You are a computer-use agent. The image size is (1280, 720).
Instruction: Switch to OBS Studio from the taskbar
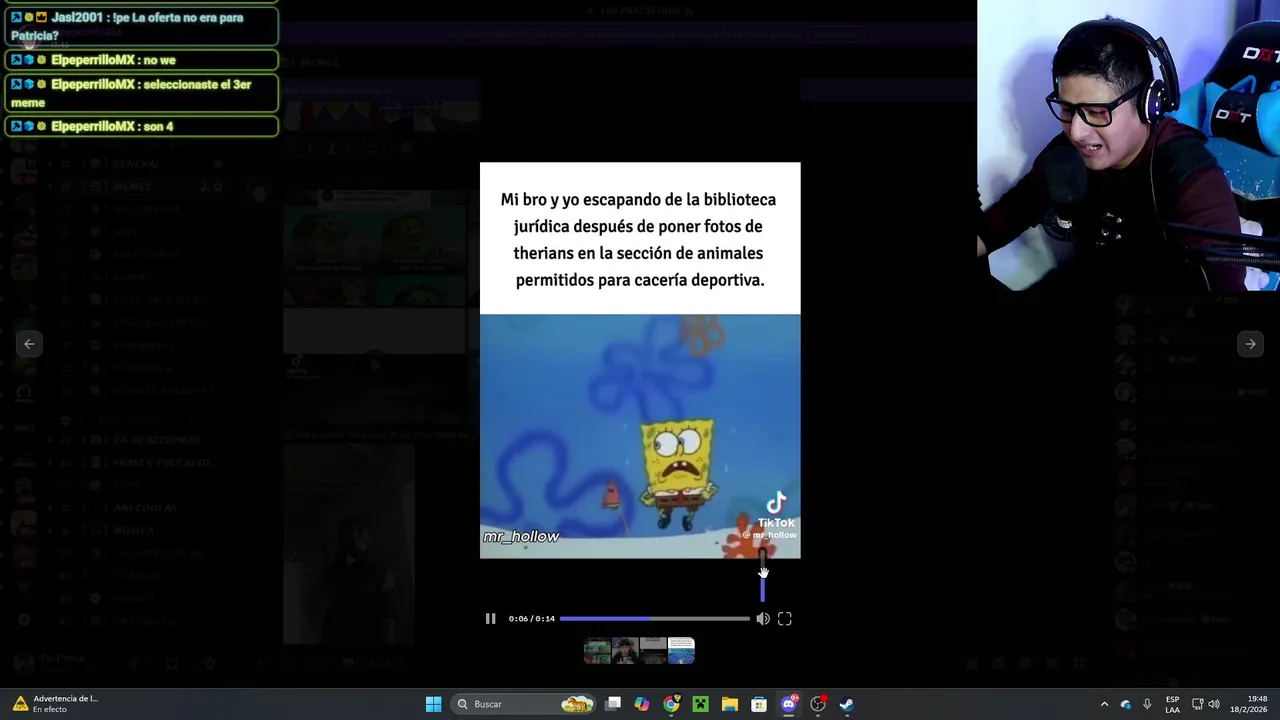tap(818, 704)
